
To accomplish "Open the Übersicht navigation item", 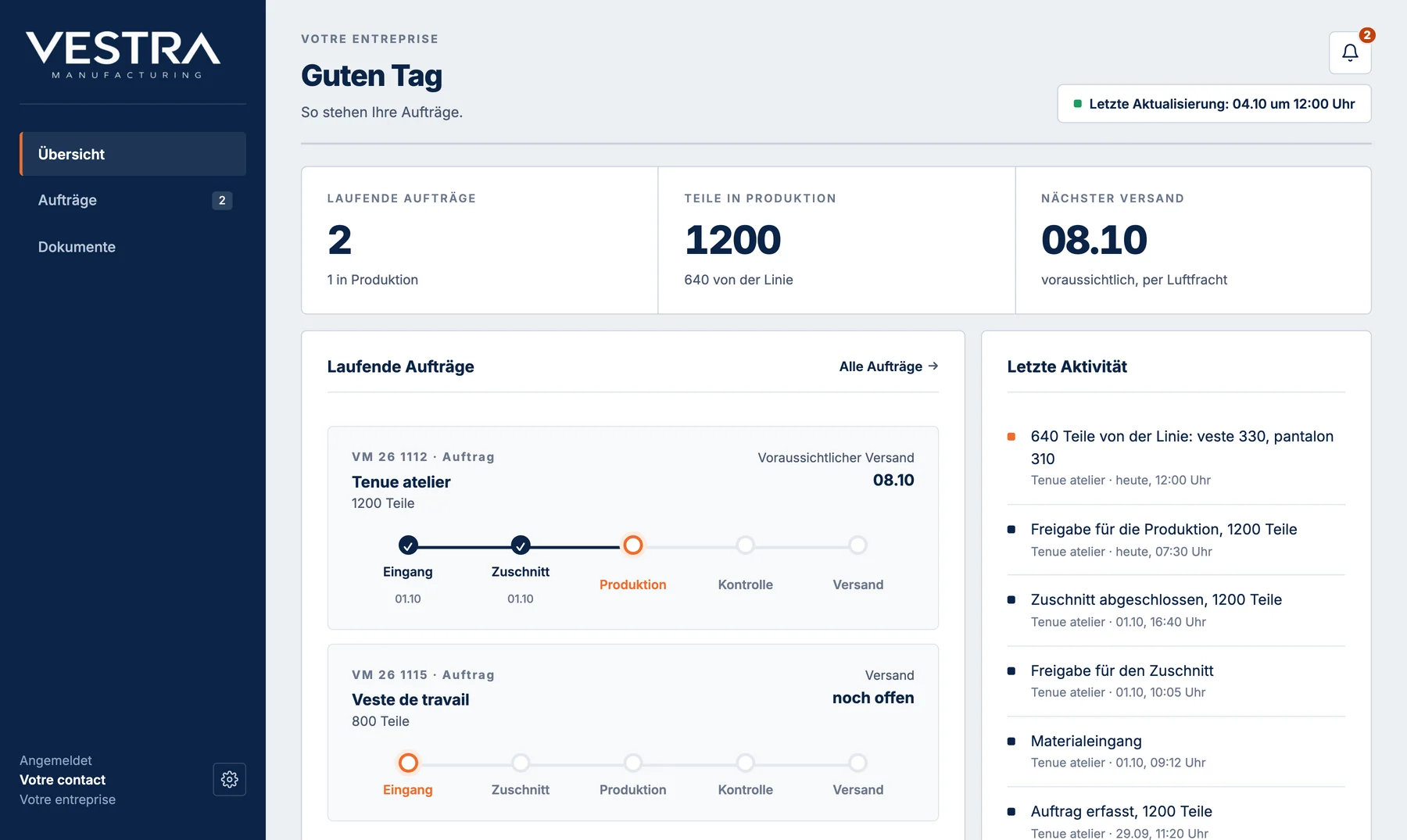I will point(133,154).
